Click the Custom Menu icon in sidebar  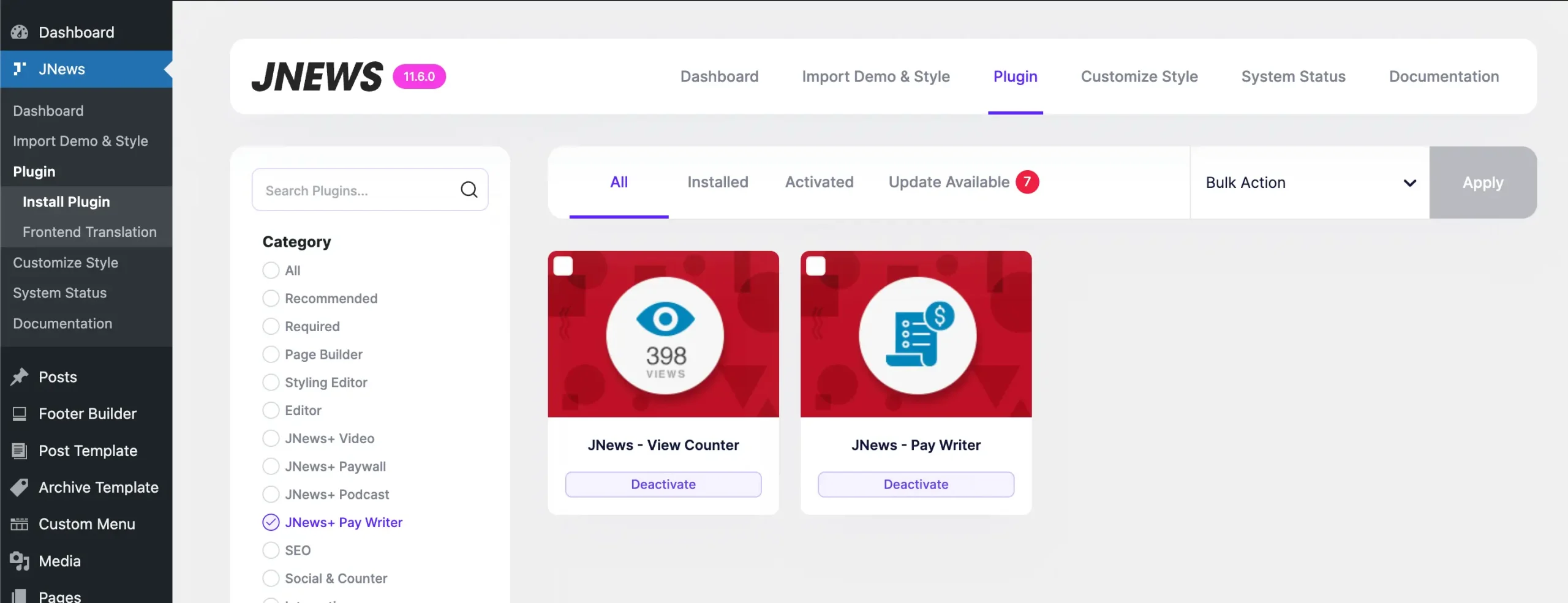coord(20,525)
